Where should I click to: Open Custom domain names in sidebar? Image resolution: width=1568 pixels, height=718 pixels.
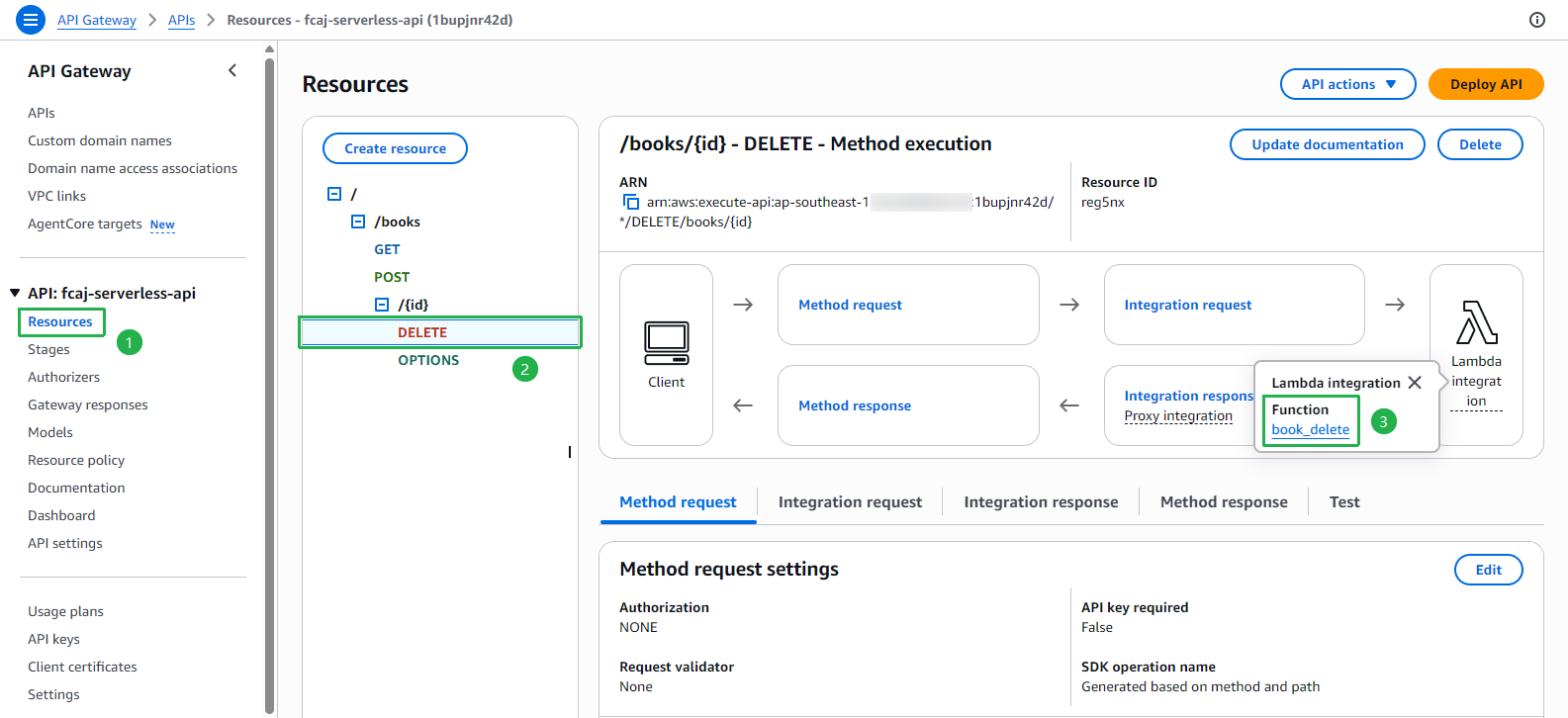click(100, 140)
